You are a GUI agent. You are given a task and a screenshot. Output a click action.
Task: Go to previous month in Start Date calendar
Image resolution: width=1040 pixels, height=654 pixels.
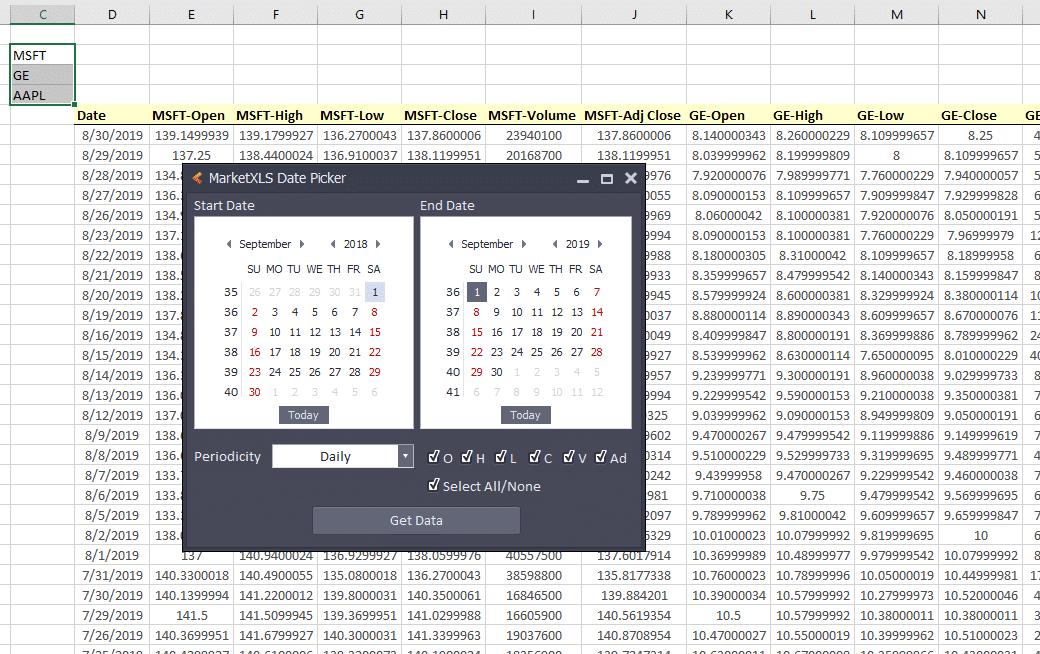point(229,244)
